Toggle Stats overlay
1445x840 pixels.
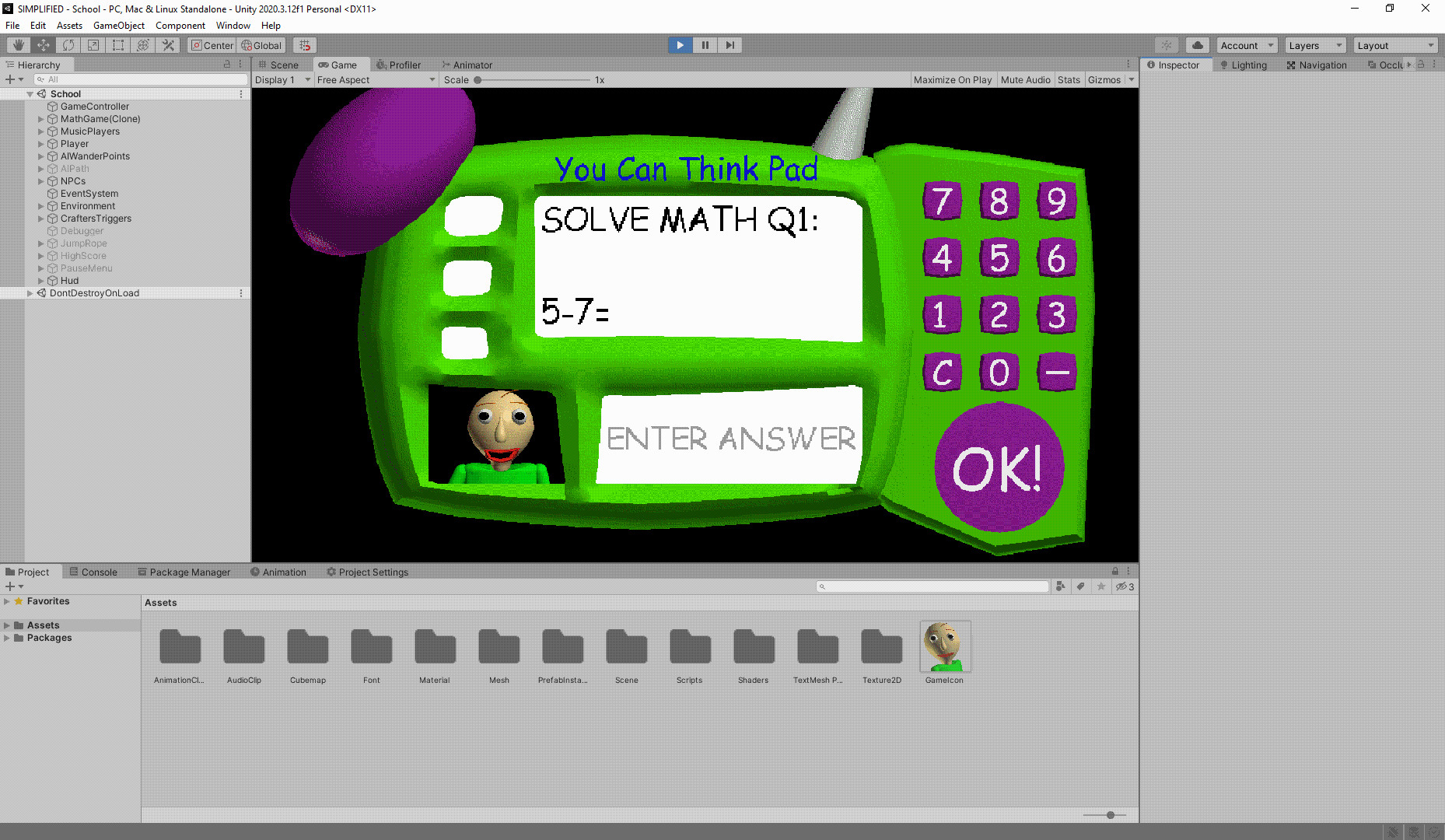(x=1069, y=79)
